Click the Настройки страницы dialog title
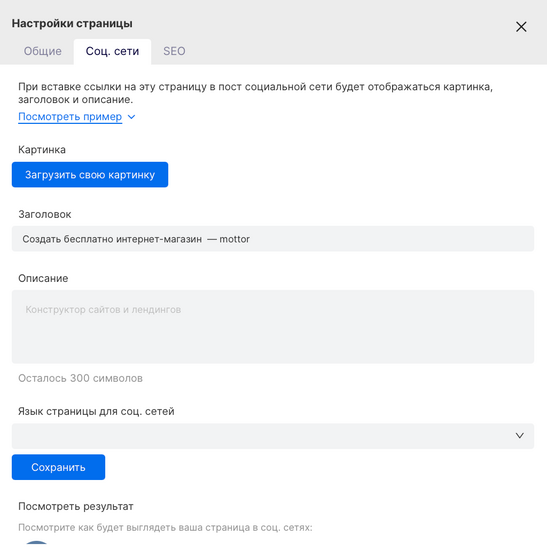Screen dimensions: 547x551 [x=72, y=24]
